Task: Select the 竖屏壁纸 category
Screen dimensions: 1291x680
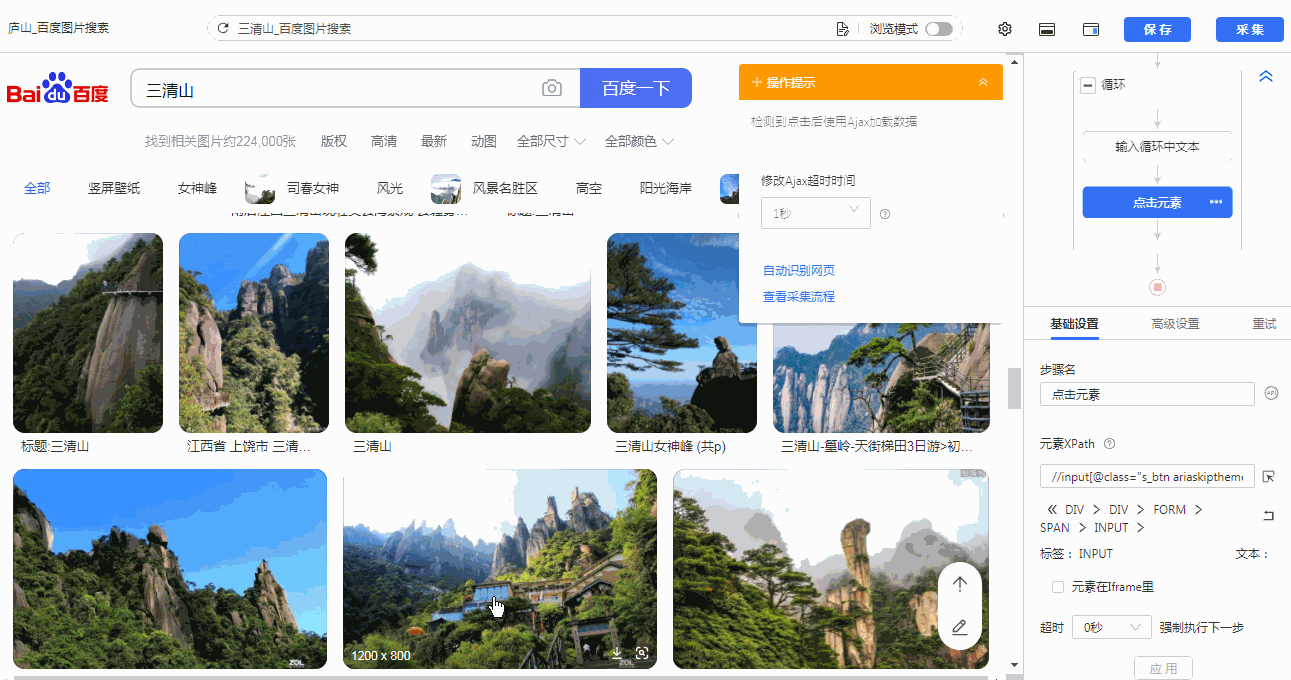Action: click(x=114, y=188)
